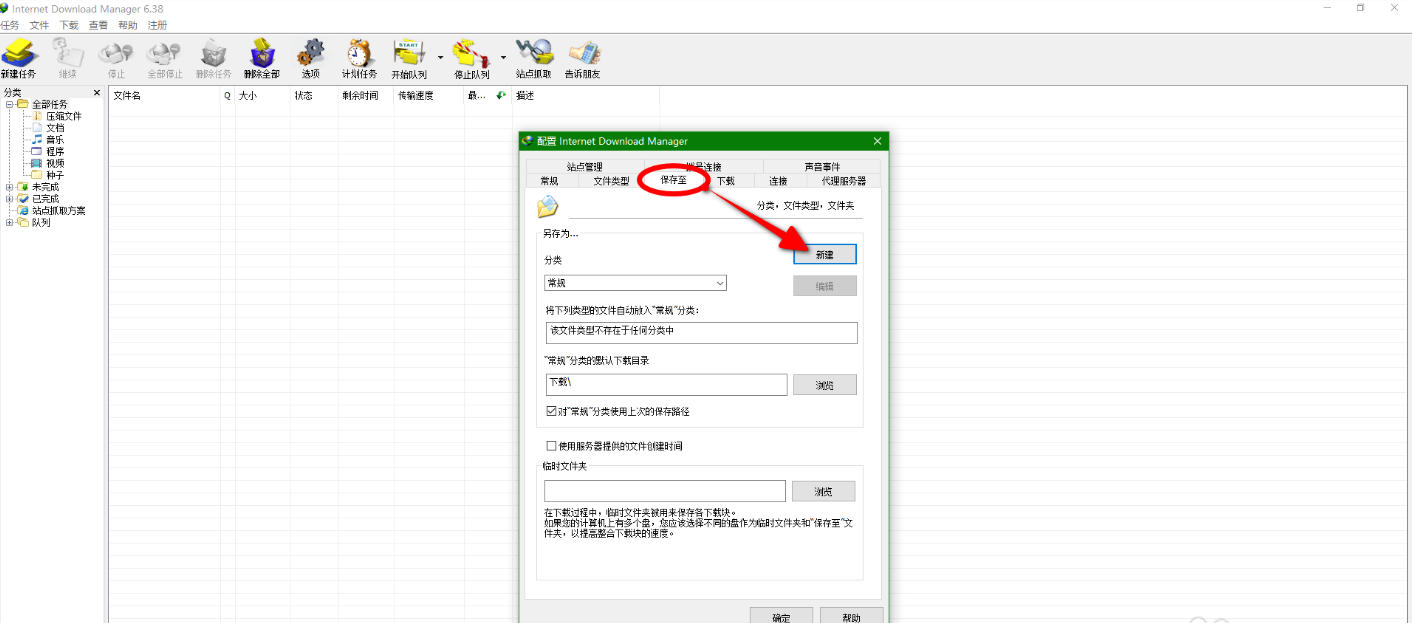Click the 临时文件夹 path input field

(x=665, y=491)
